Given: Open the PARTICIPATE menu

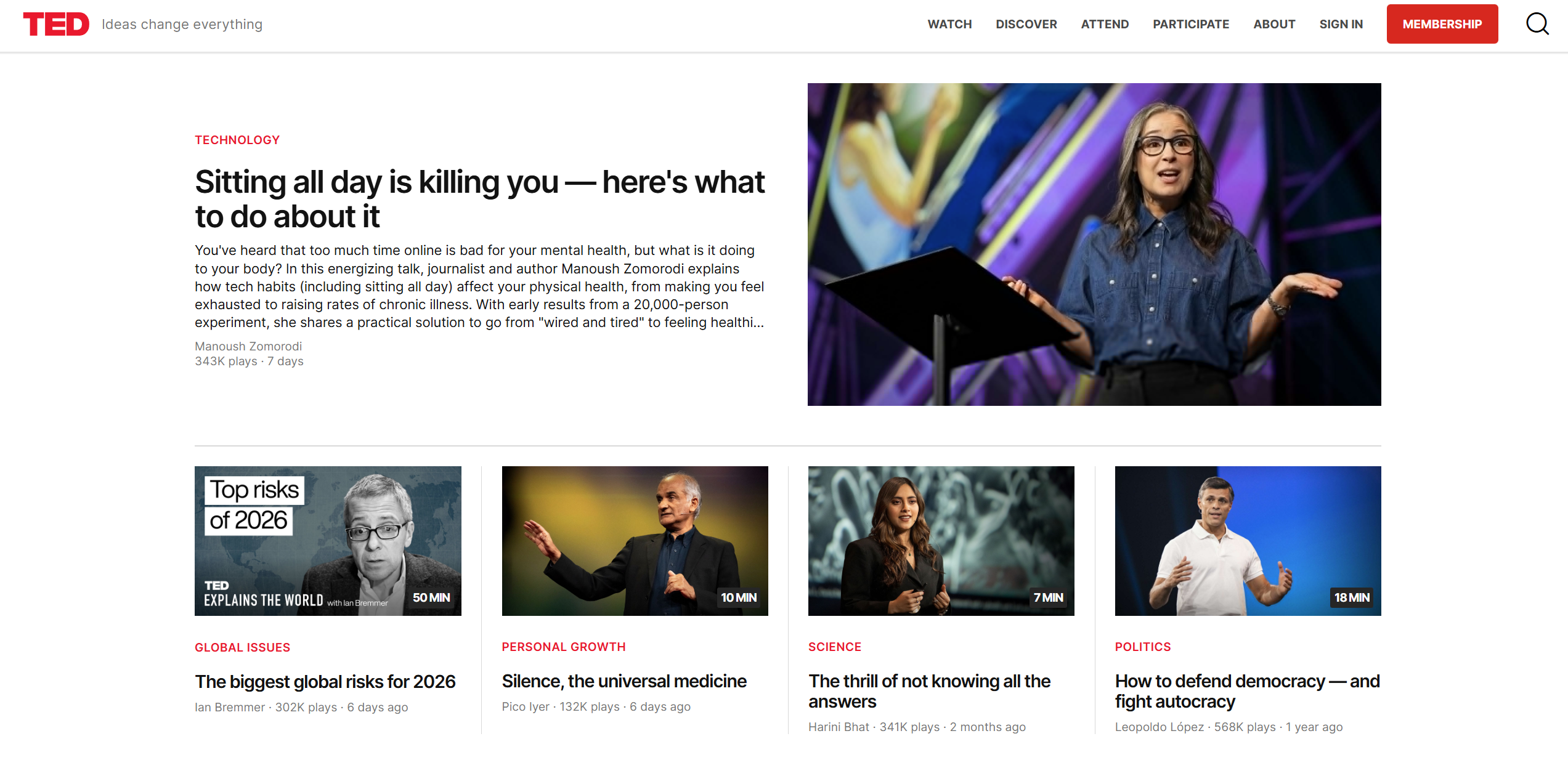Looking at the screenshot, I should coord(1190,24).
